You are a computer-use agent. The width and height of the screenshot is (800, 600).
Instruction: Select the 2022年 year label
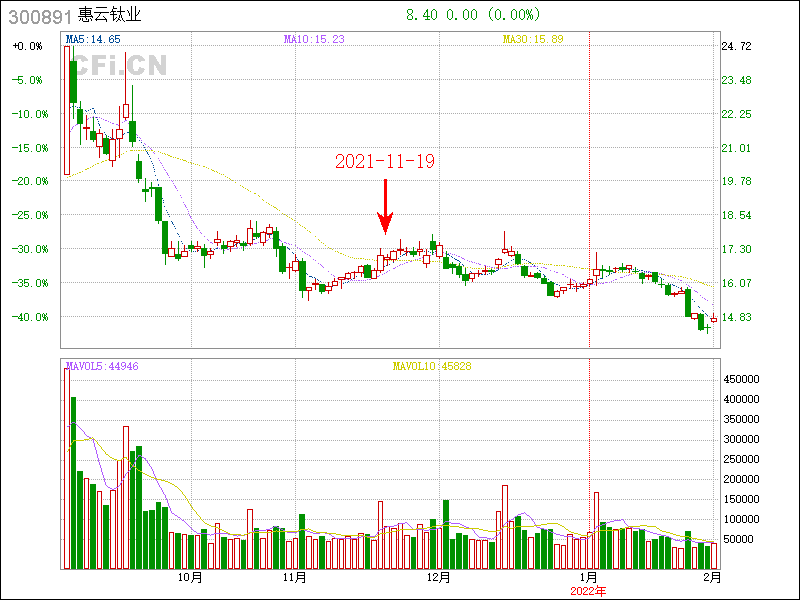pyautogui.click(x=588, y=591)
